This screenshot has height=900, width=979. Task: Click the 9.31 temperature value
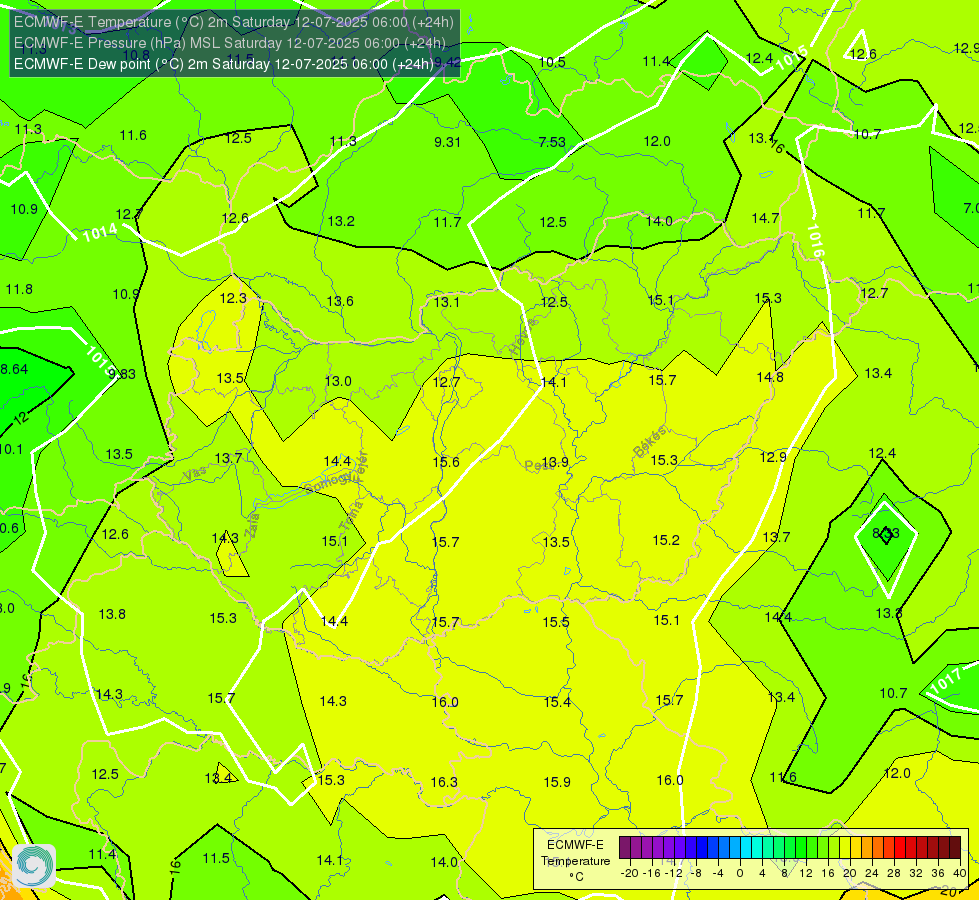tap(447, 142)
